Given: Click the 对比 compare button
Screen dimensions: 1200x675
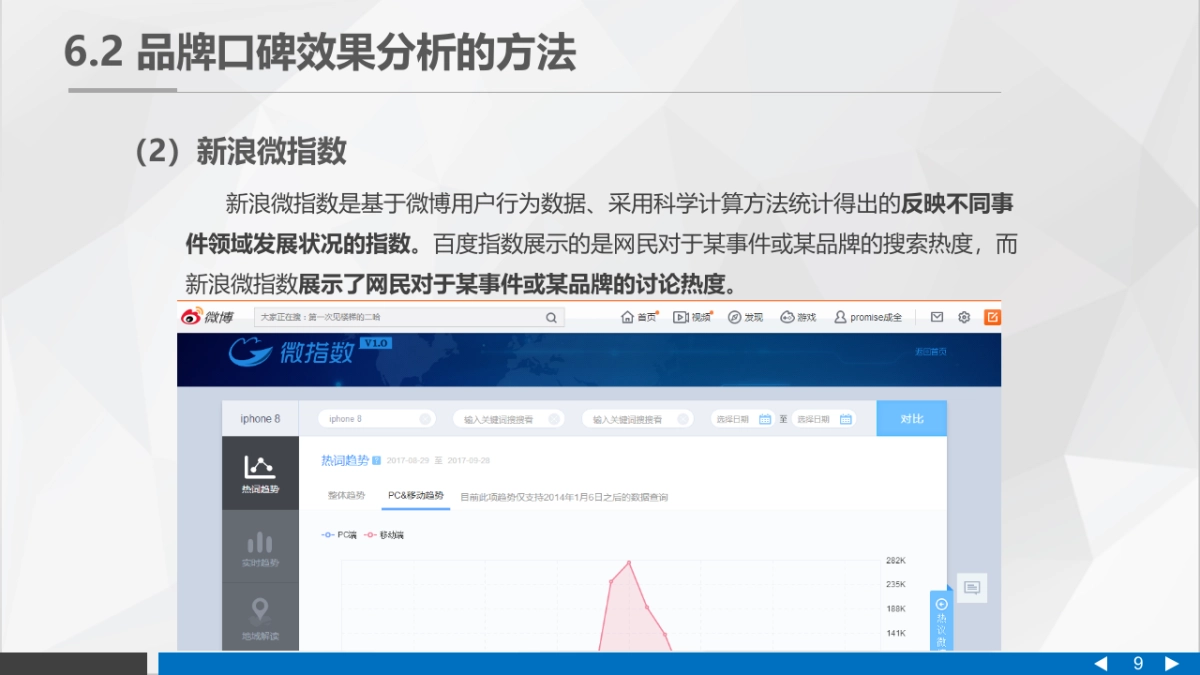Looking at the screenshot, I should 911,418.
